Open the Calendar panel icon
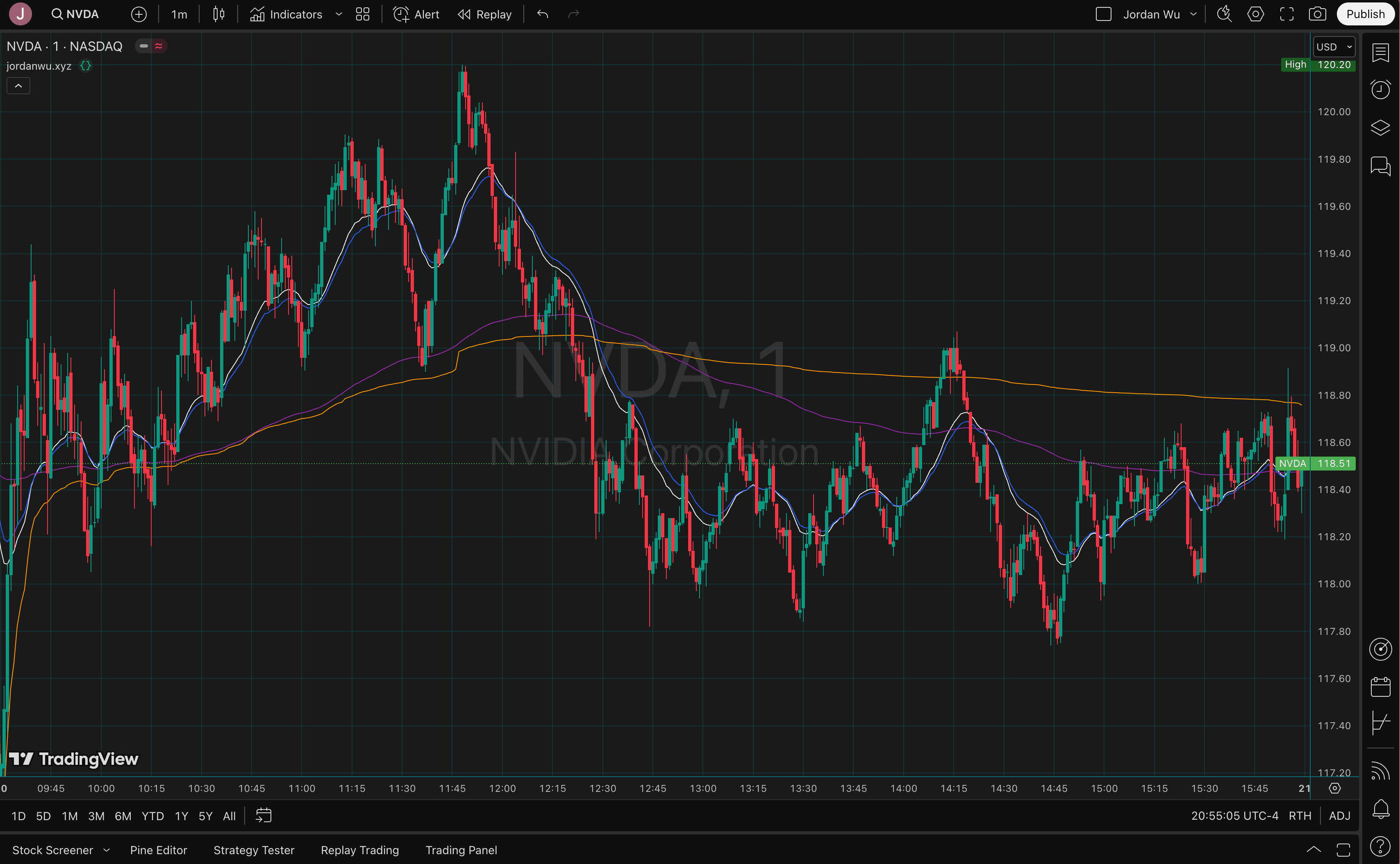 click(x=1380, y=686)
